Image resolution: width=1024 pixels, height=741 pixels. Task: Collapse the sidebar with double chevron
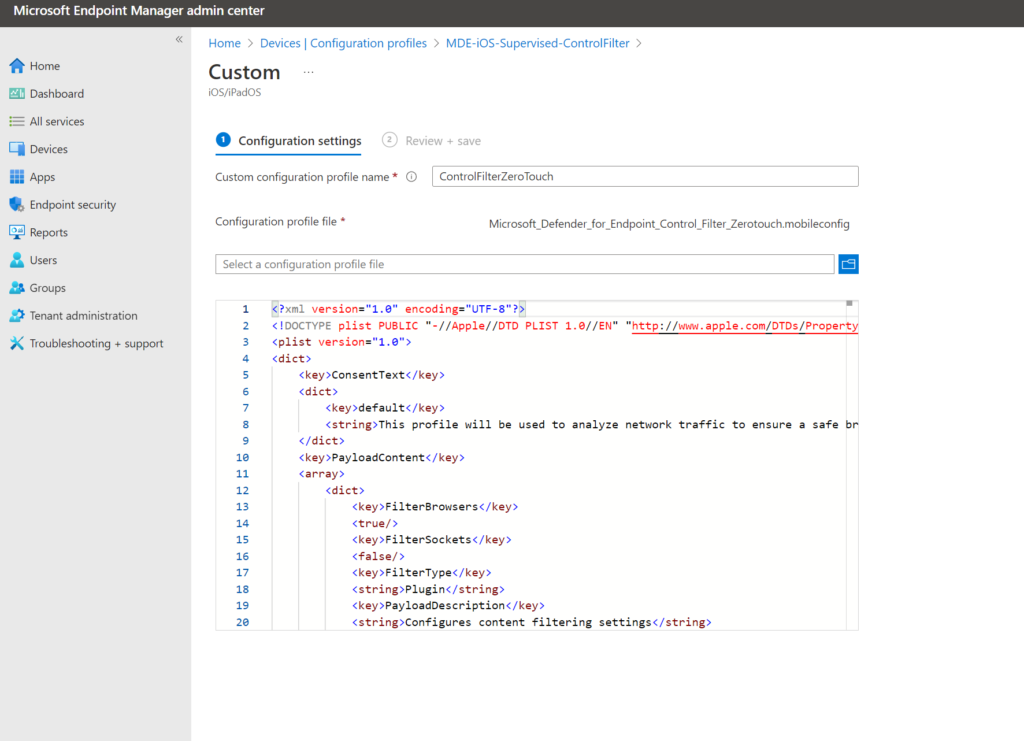pyautogui.click(x=179, y=40)
